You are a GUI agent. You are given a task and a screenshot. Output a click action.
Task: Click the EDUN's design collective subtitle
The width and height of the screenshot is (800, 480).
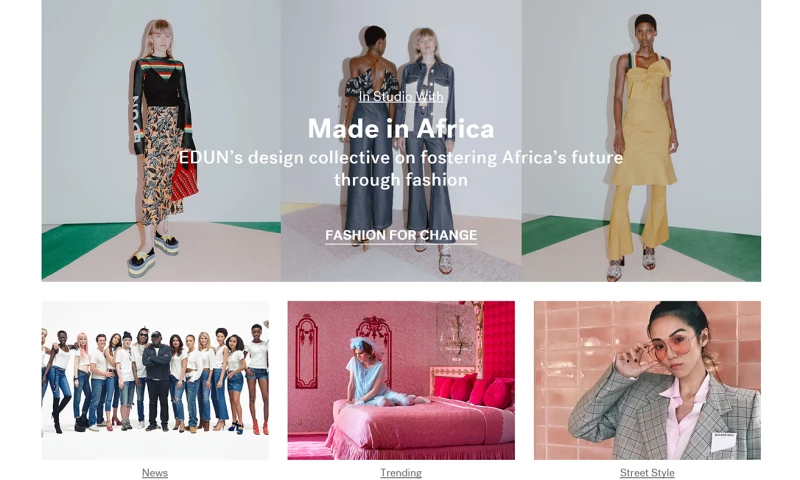[x=401, y=168]
